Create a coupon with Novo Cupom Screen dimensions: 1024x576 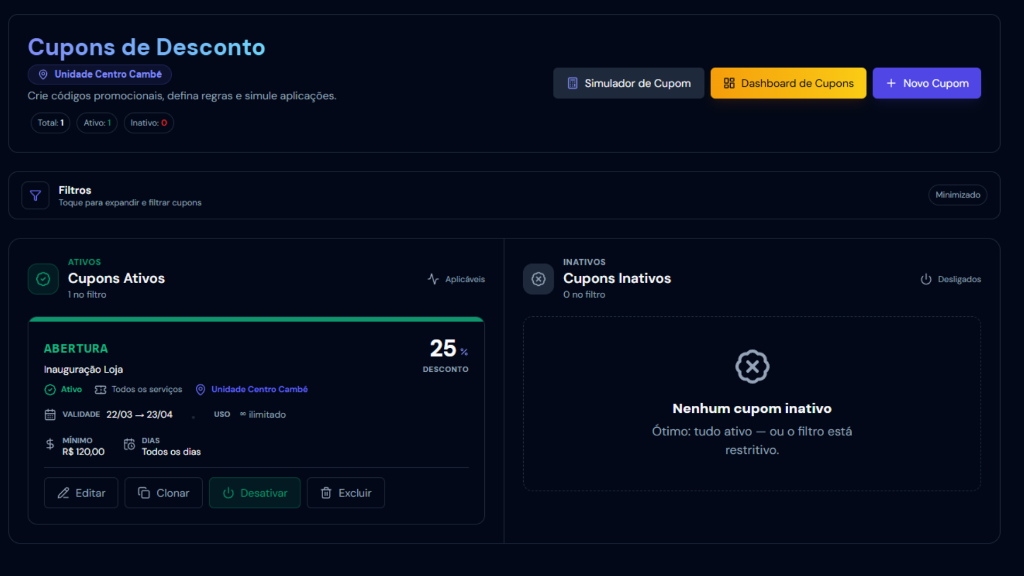pyautogui.click(x=927, y=83)
